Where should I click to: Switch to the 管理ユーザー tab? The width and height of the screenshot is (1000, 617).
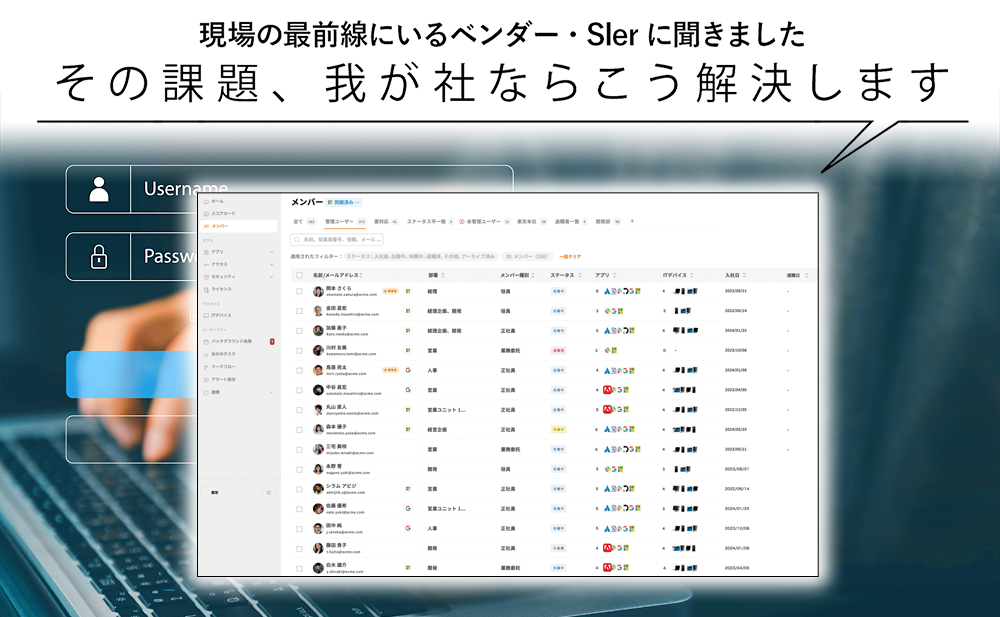click(x=345, y=222)
